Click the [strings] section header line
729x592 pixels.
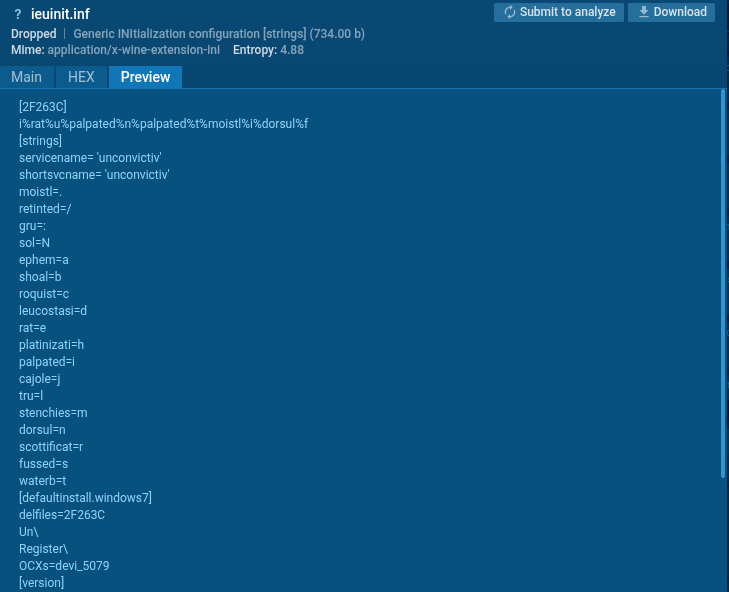point(40,140)
